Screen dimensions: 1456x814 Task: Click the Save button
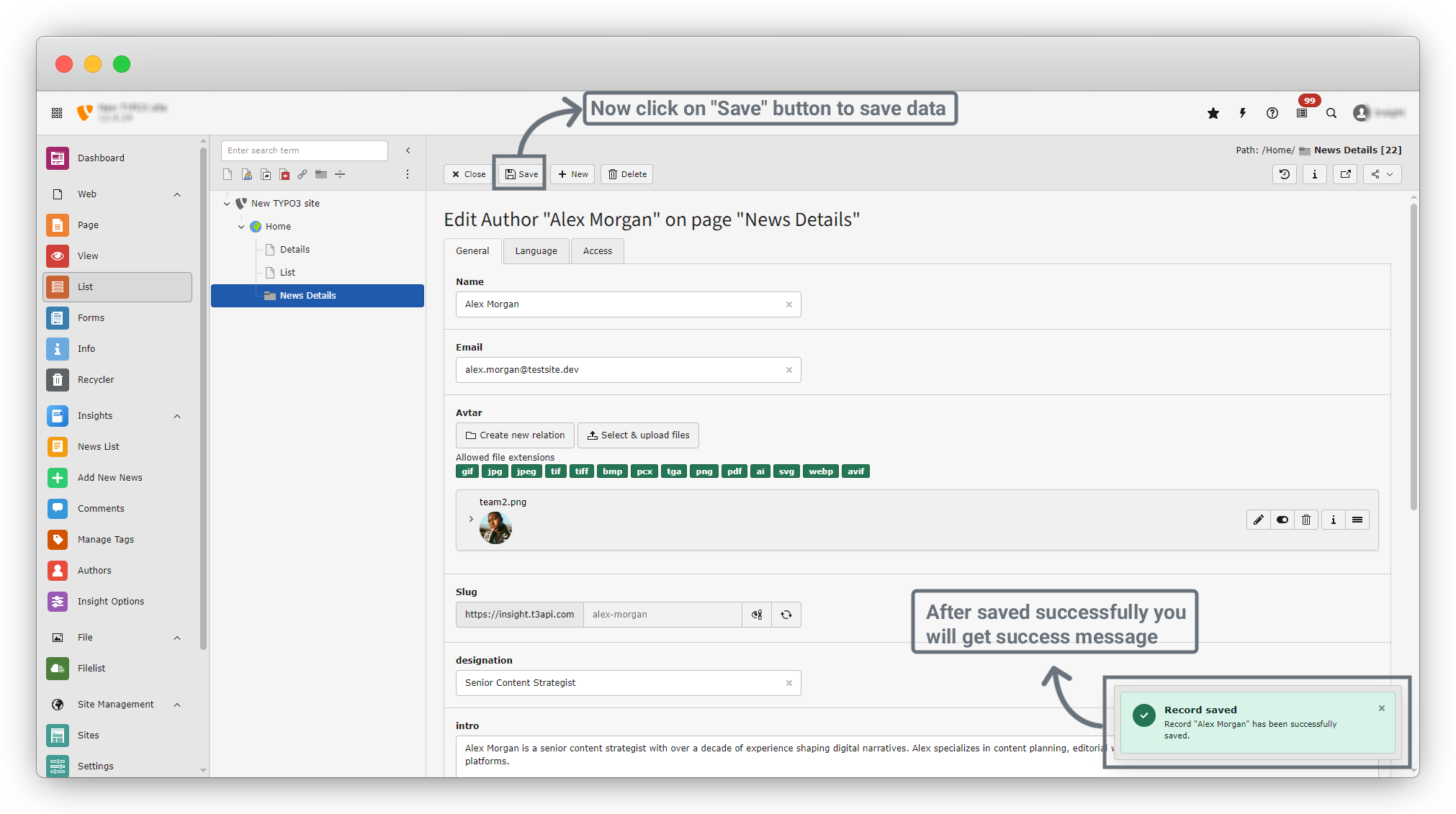pyautogui.click(x=521, y=174)
